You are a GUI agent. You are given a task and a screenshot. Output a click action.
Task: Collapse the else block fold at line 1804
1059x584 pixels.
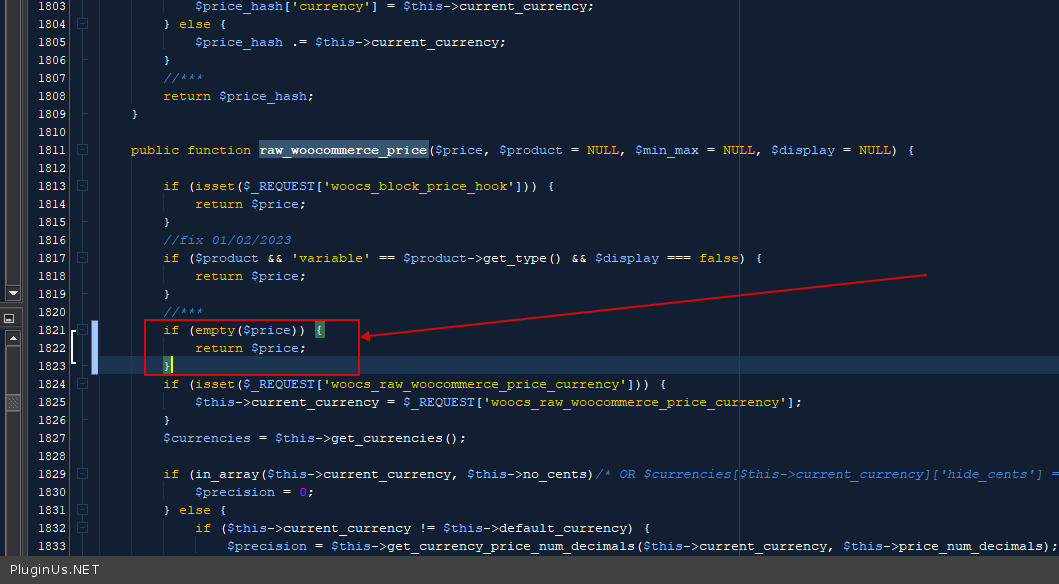[x=83, y=24]
